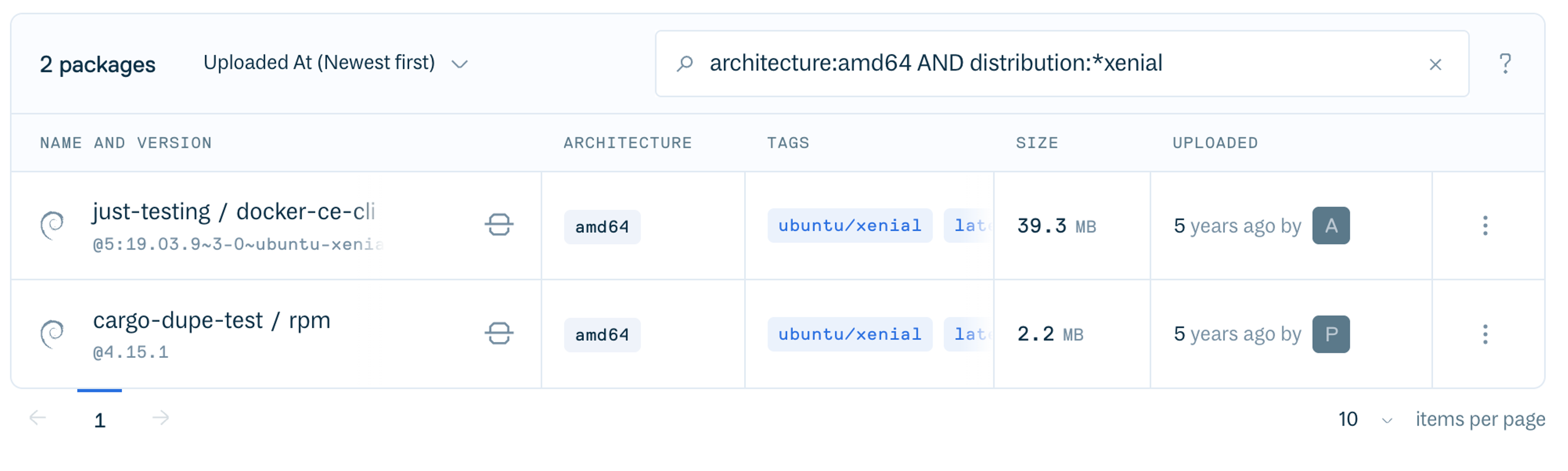Select page 1 in pagination
The width and height of the screenshot is (1568, 471).
pos(100,420)
